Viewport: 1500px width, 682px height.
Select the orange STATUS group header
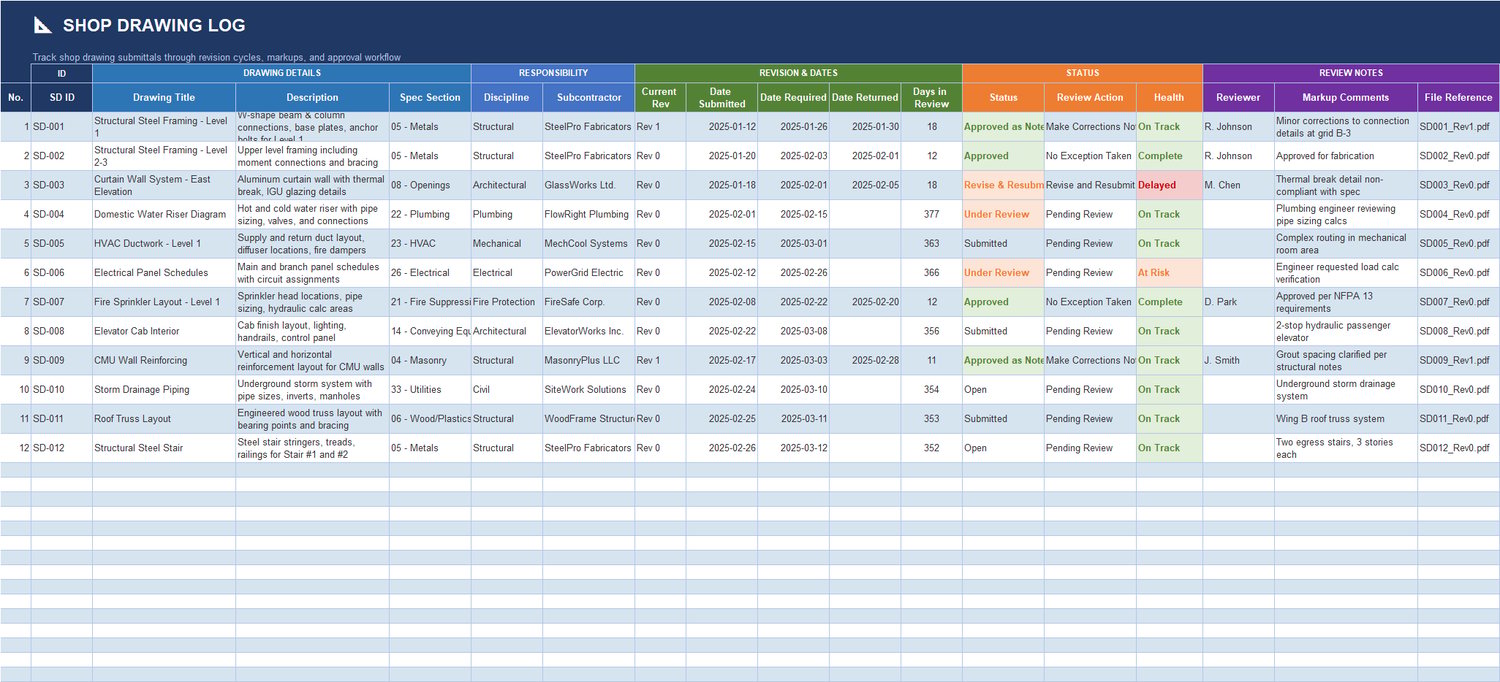point(1082,73)
